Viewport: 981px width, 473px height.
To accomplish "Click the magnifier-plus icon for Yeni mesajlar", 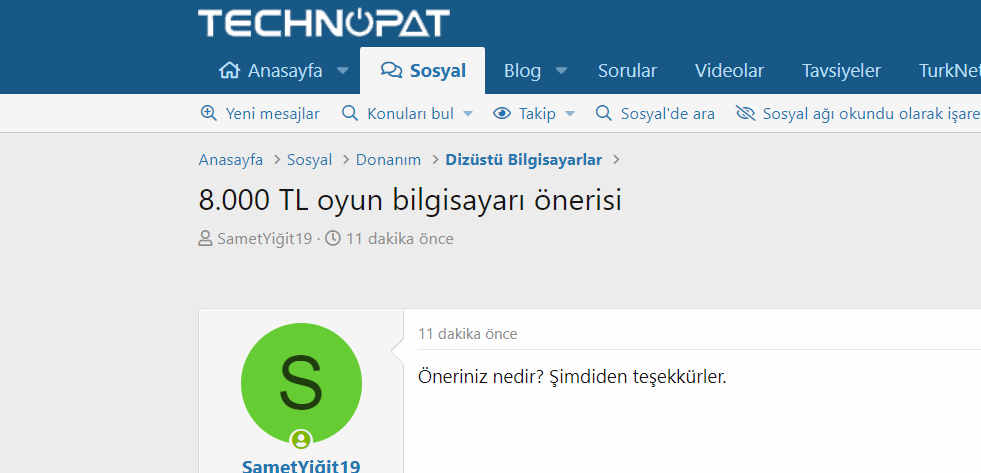I will 208,113.
